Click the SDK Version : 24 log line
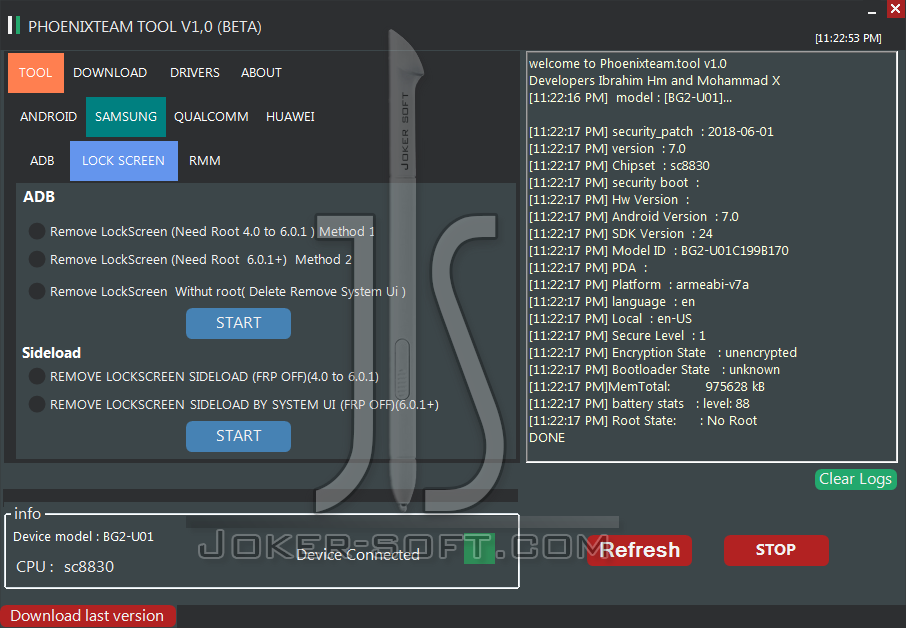This screenshot has height=628, width=906. click(621, 234)
